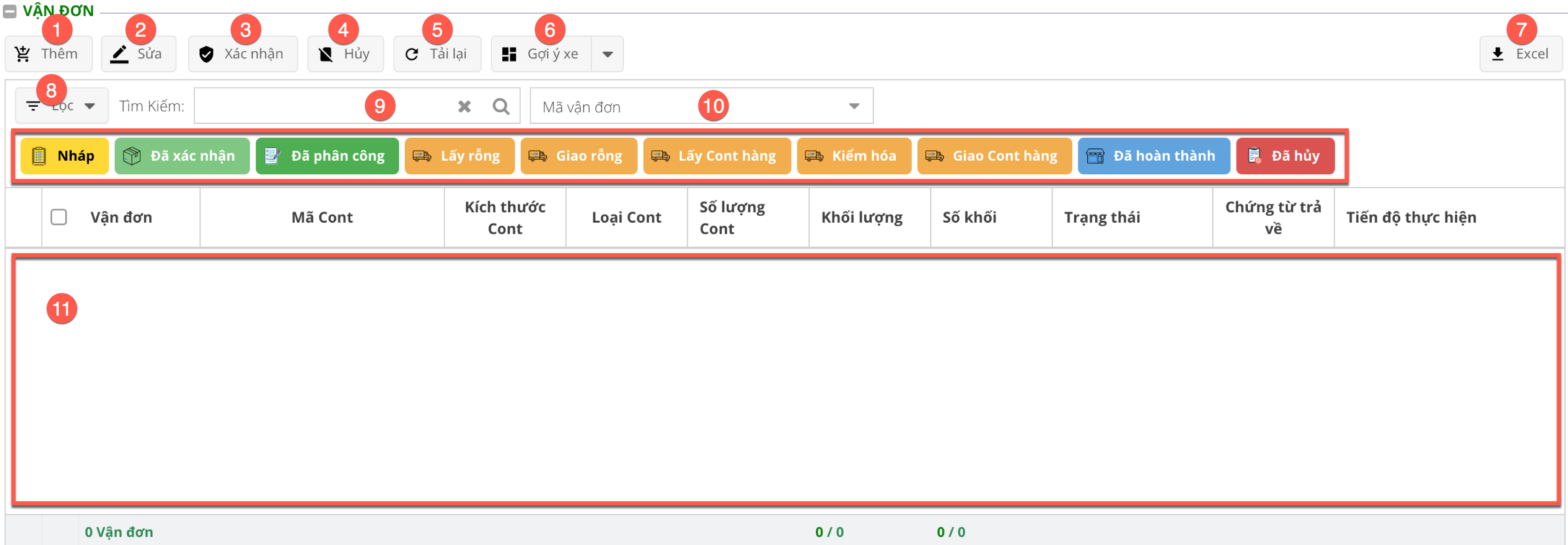Expand the Mã vận đơn combo box

tap(853, 106)
